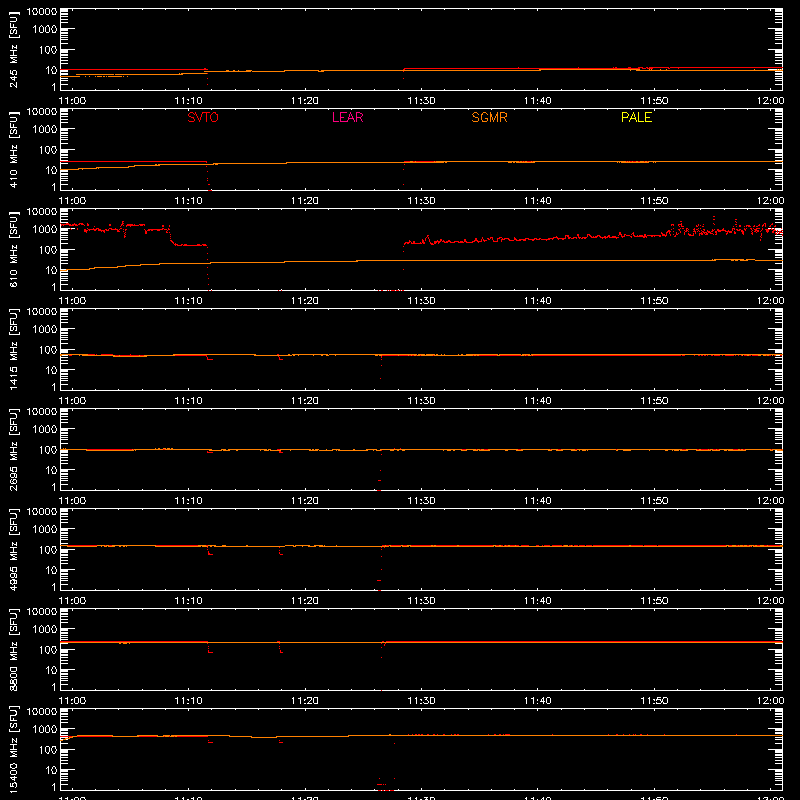Click the red SVTO station label
This screenshot has height=800, width=800.
(x=203, y=117)
